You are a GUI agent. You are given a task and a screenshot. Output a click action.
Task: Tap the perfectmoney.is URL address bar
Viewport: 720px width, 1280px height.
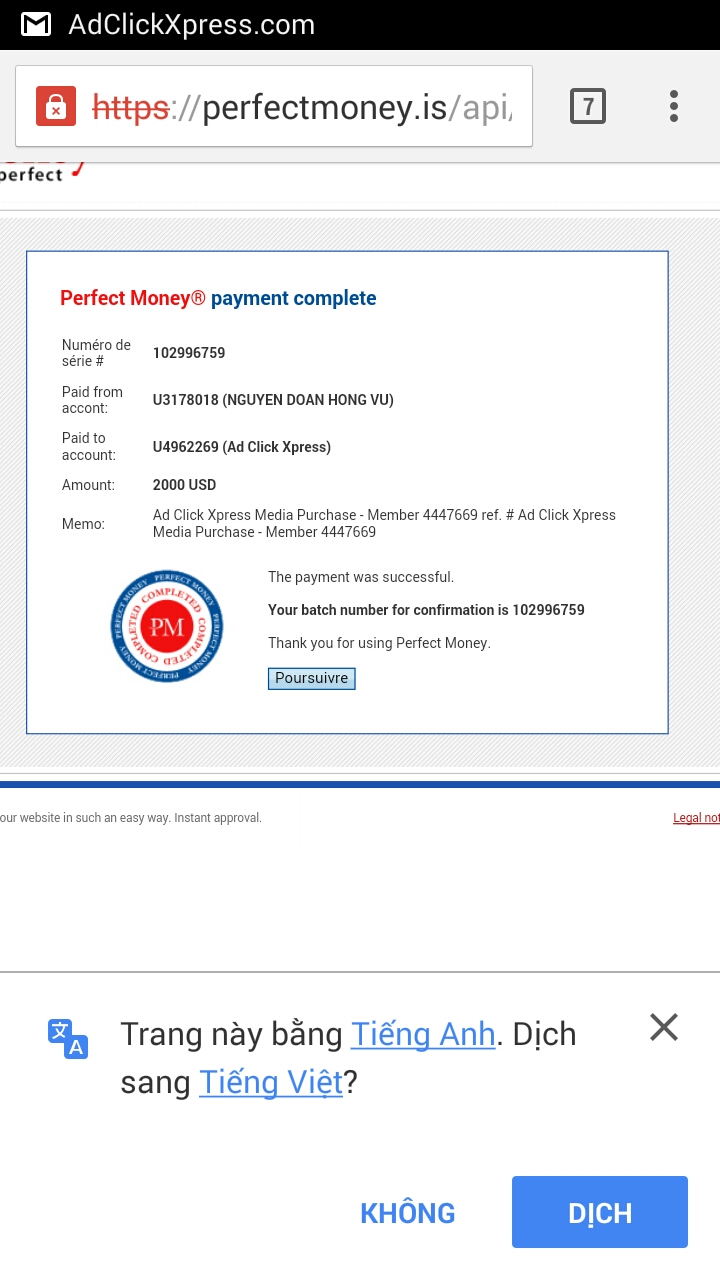pyautogui.click(x=274, y=106)
